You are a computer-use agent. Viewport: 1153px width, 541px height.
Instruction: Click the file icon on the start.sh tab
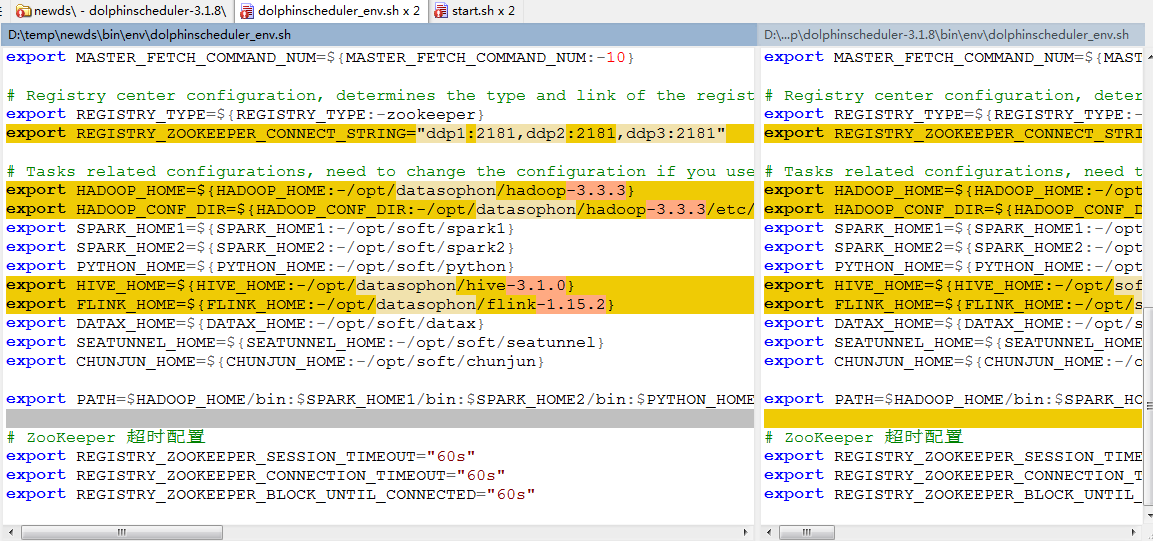pyautogui.click(x=441, y=11)
